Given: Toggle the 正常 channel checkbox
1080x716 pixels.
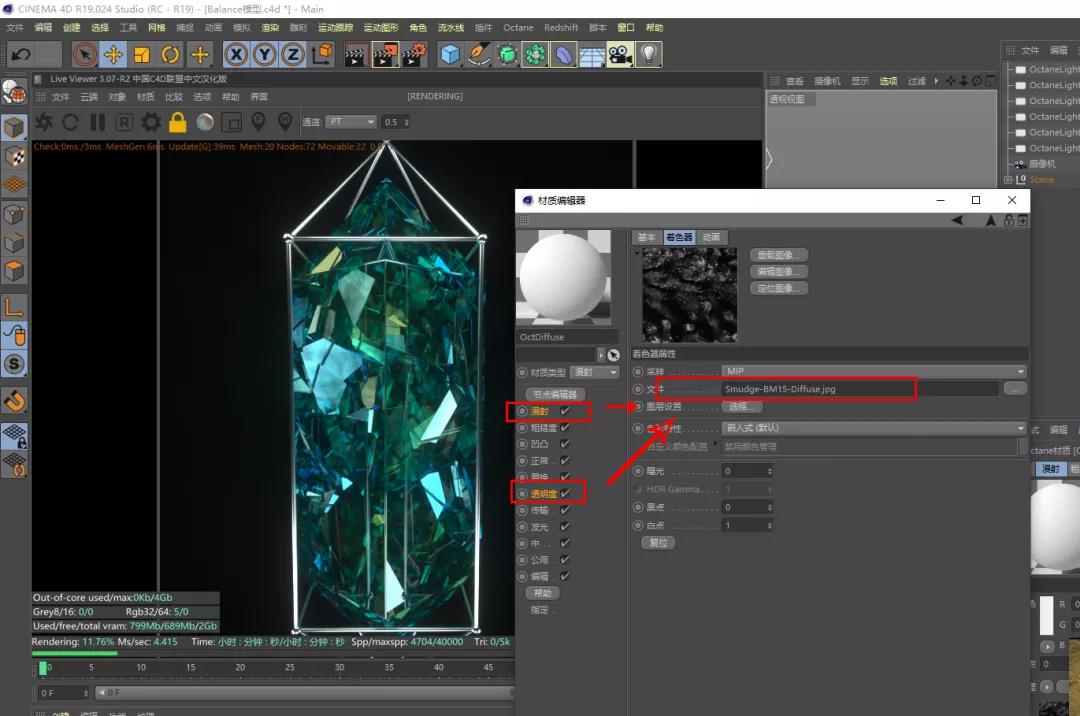Looking at the screenshot, I should pos(565,461).
